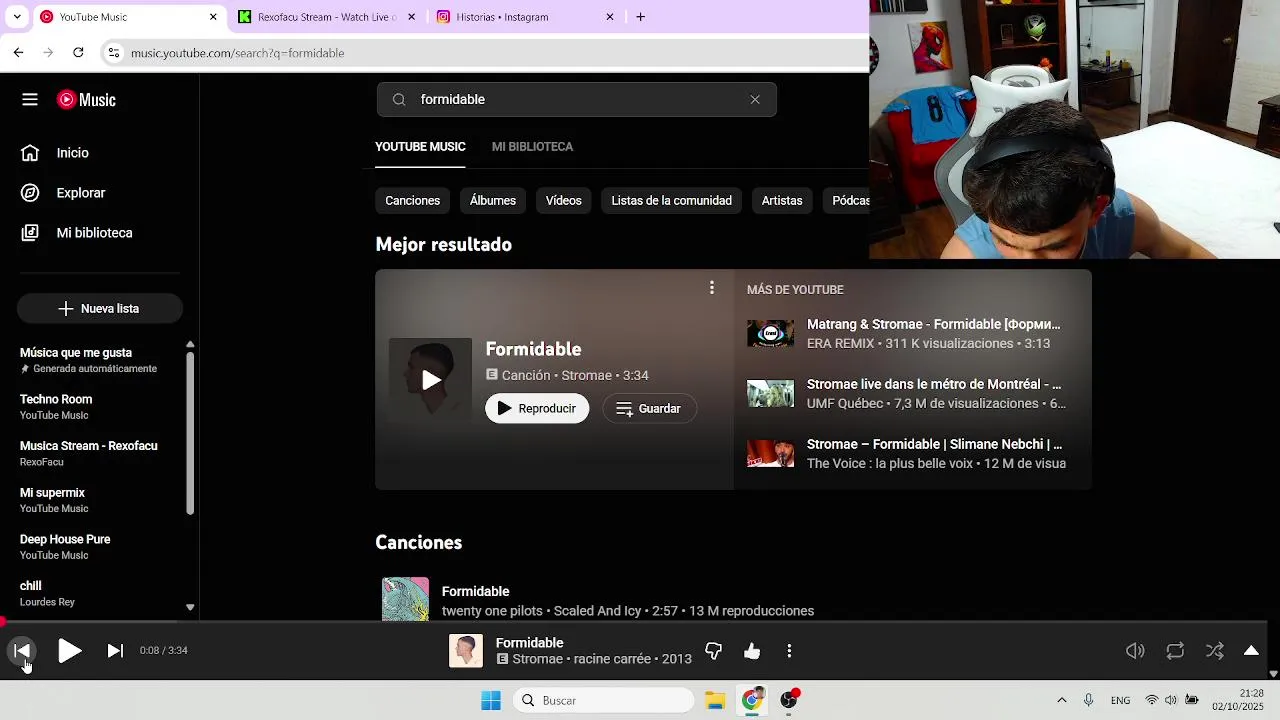
Task: Open a new browser tab
Action: [641, 17]
